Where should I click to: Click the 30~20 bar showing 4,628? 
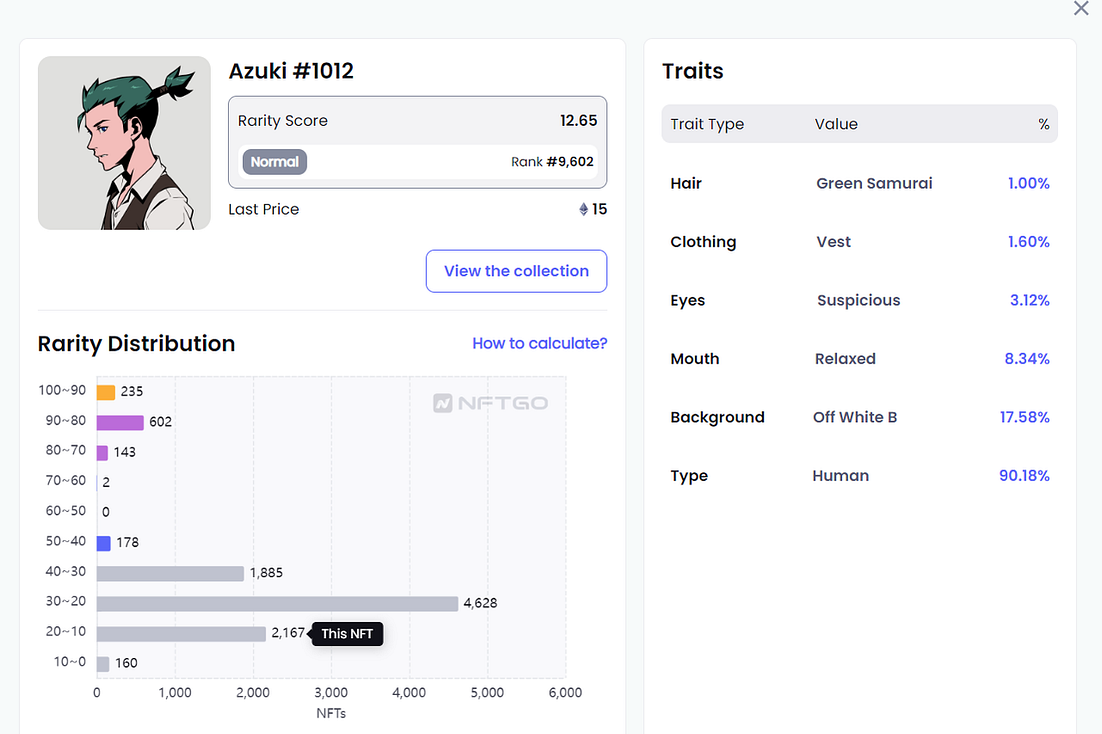[x=278, y=603]
